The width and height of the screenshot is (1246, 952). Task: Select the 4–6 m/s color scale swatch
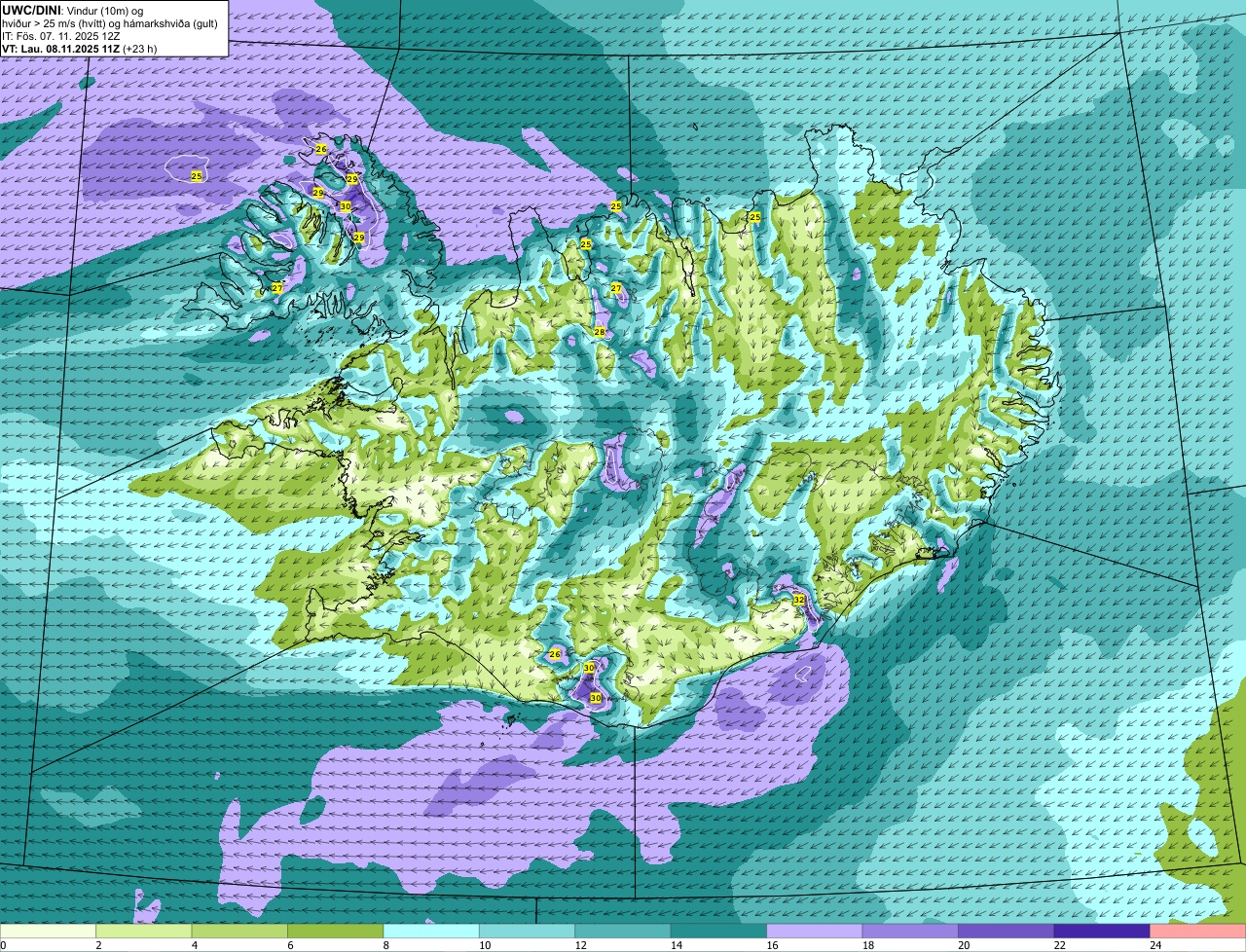point(241,931)
